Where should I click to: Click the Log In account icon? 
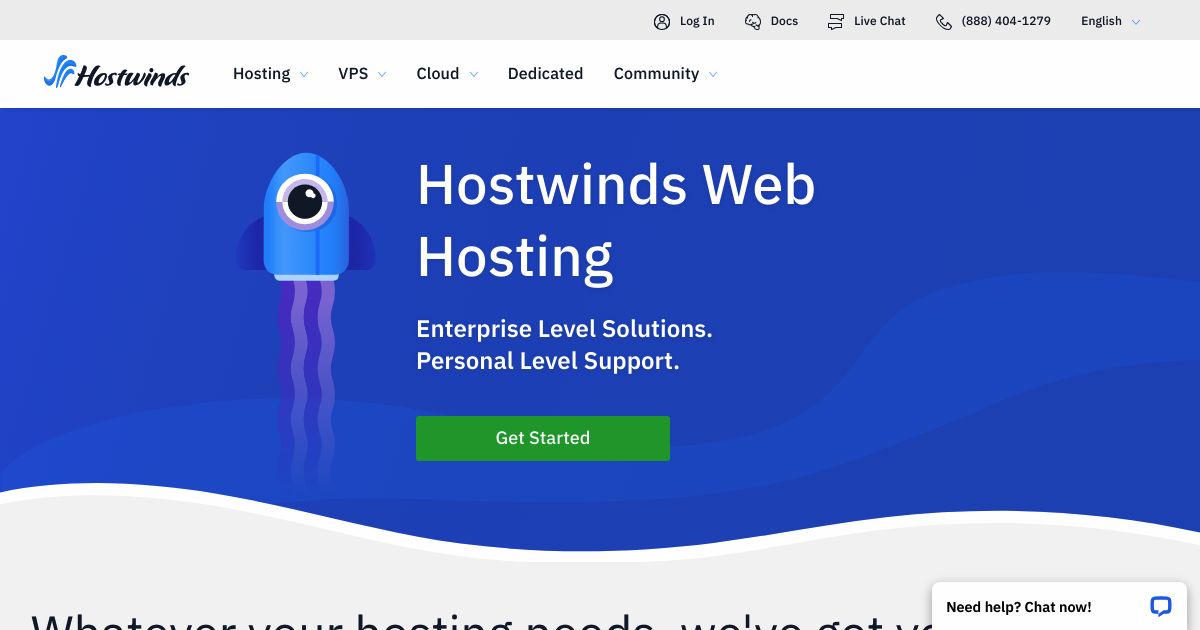[x=662, y=21]
